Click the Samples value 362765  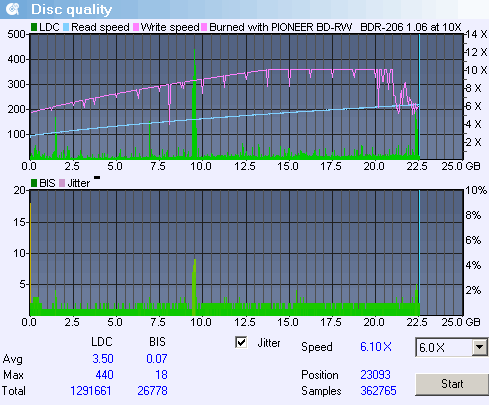tap(378, 391)
